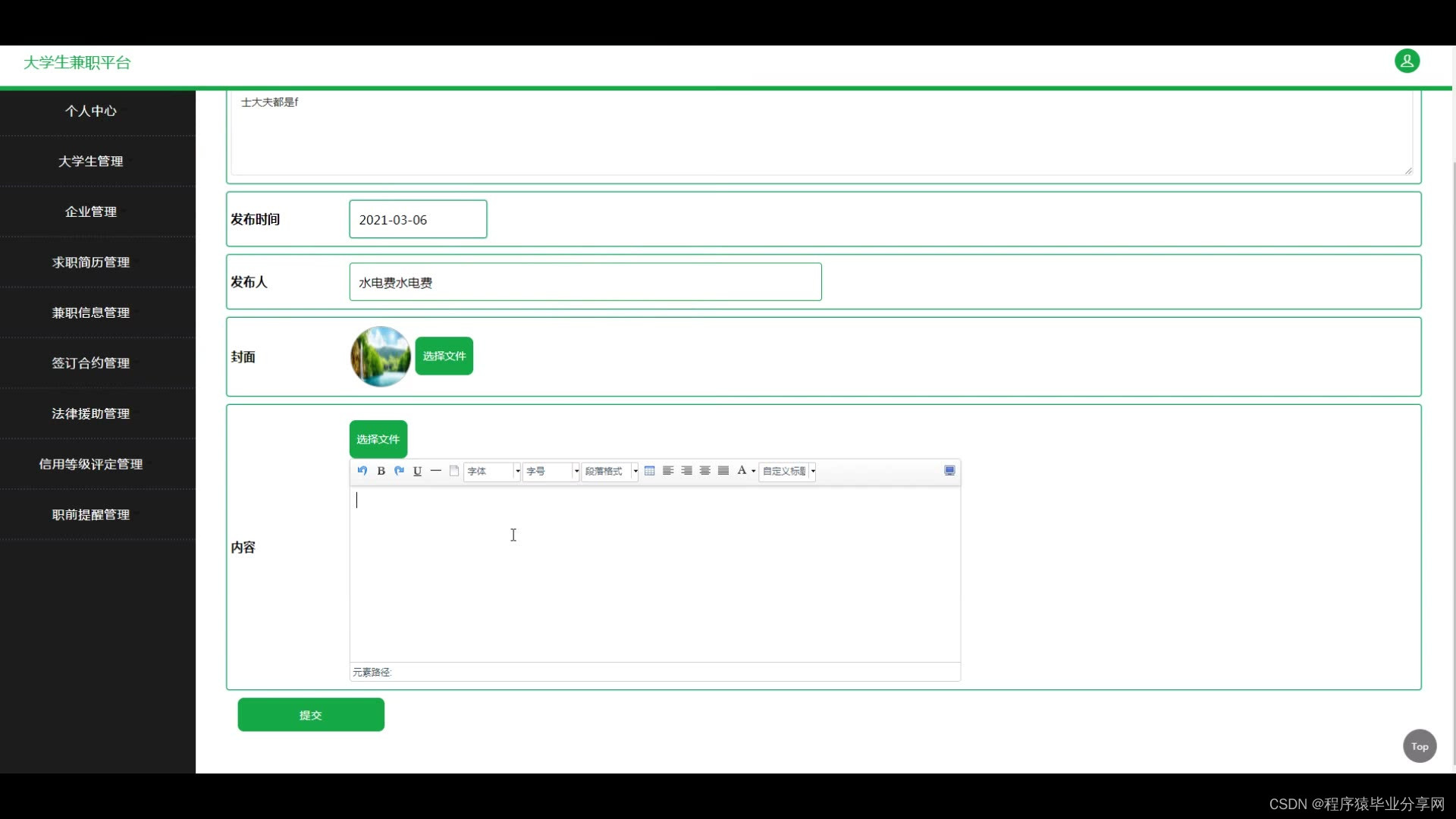Image resolution: width=1456 pixels, height=819 pixels.
Task: Click the redo icon in editor toolbar
Action: click(400, 471)
